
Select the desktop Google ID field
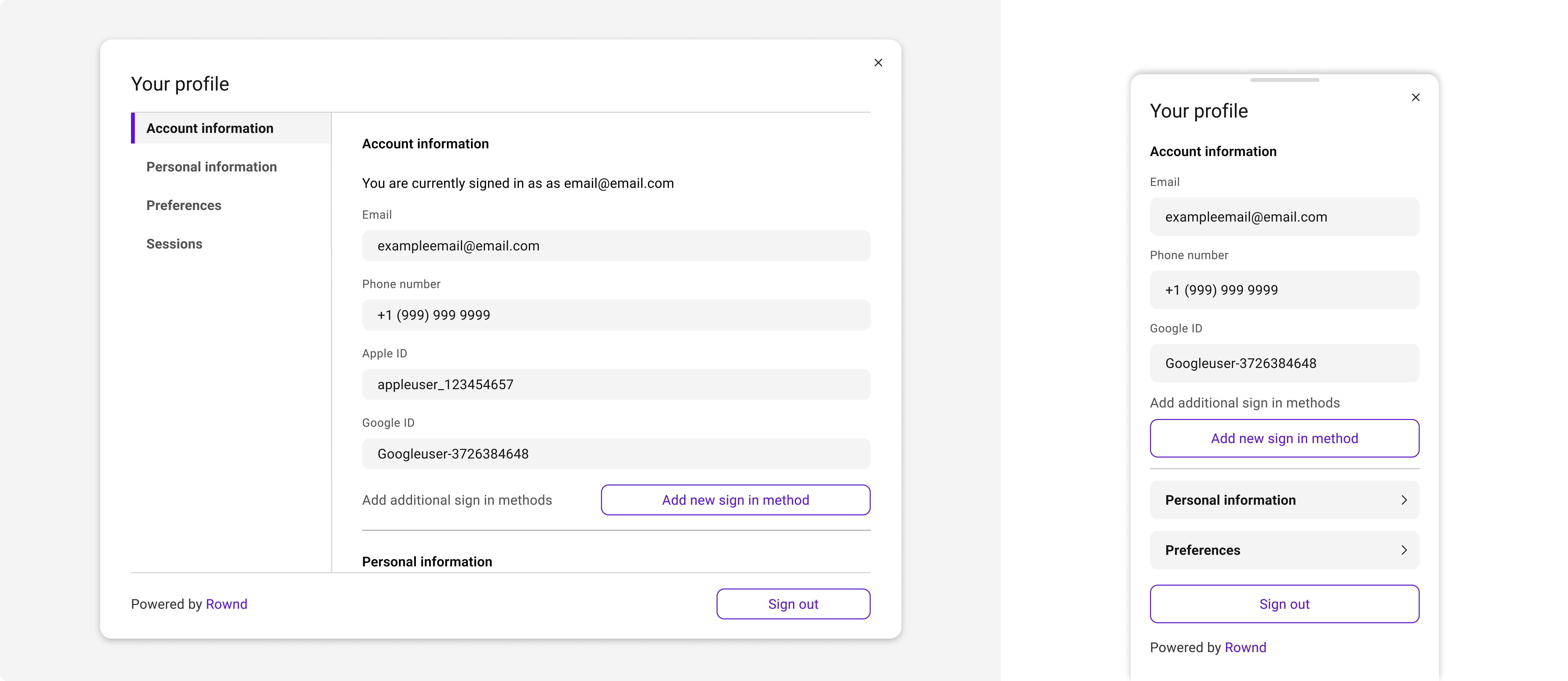point(616,454)
